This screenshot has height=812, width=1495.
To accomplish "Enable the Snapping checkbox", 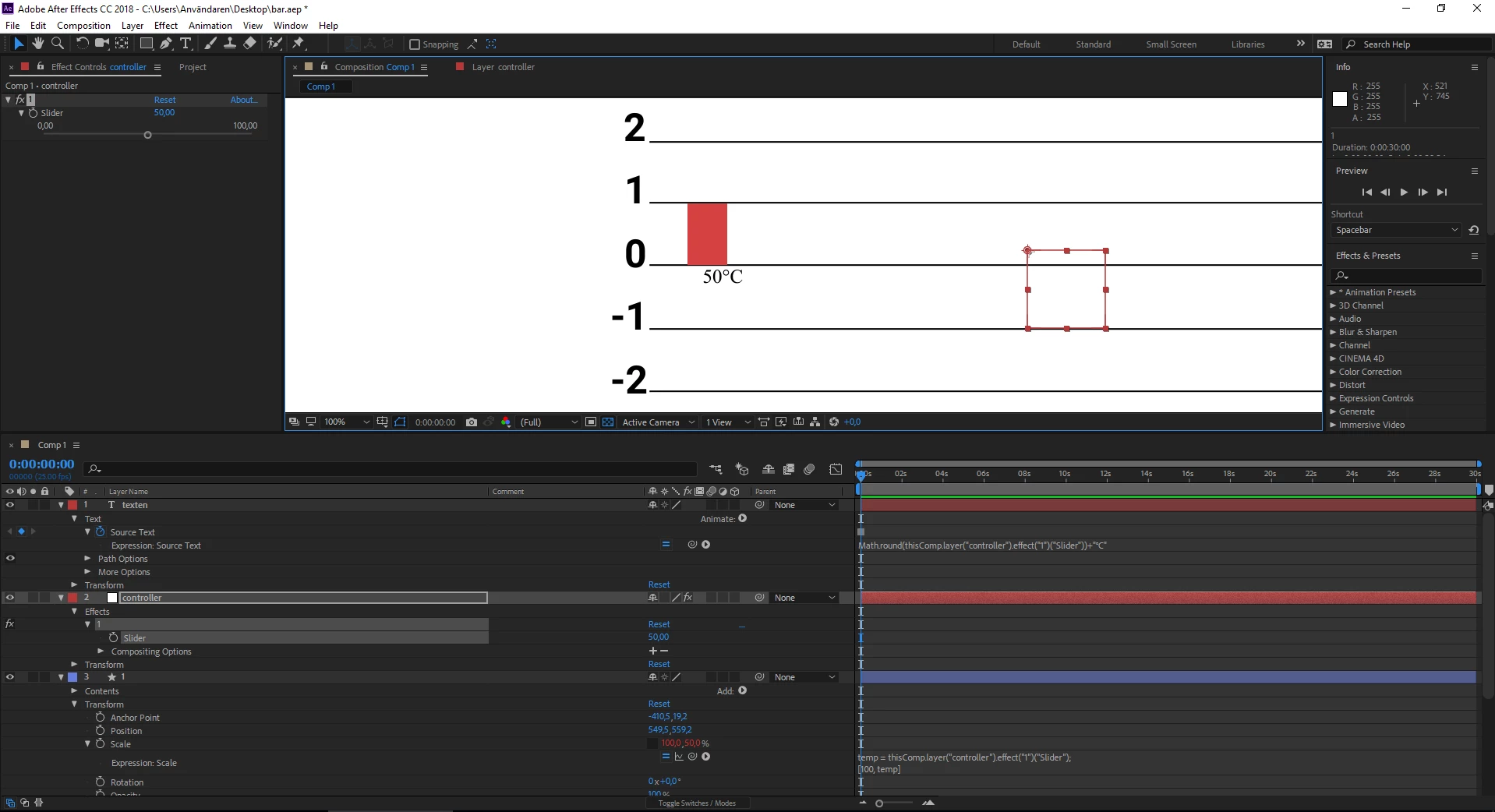I will point(415,44).
